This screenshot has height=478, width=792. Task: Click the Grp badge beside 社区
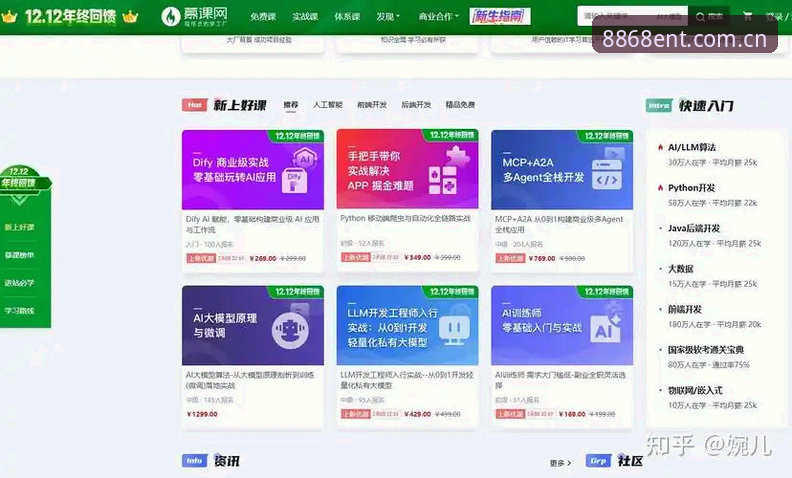[x=599, y=460]
